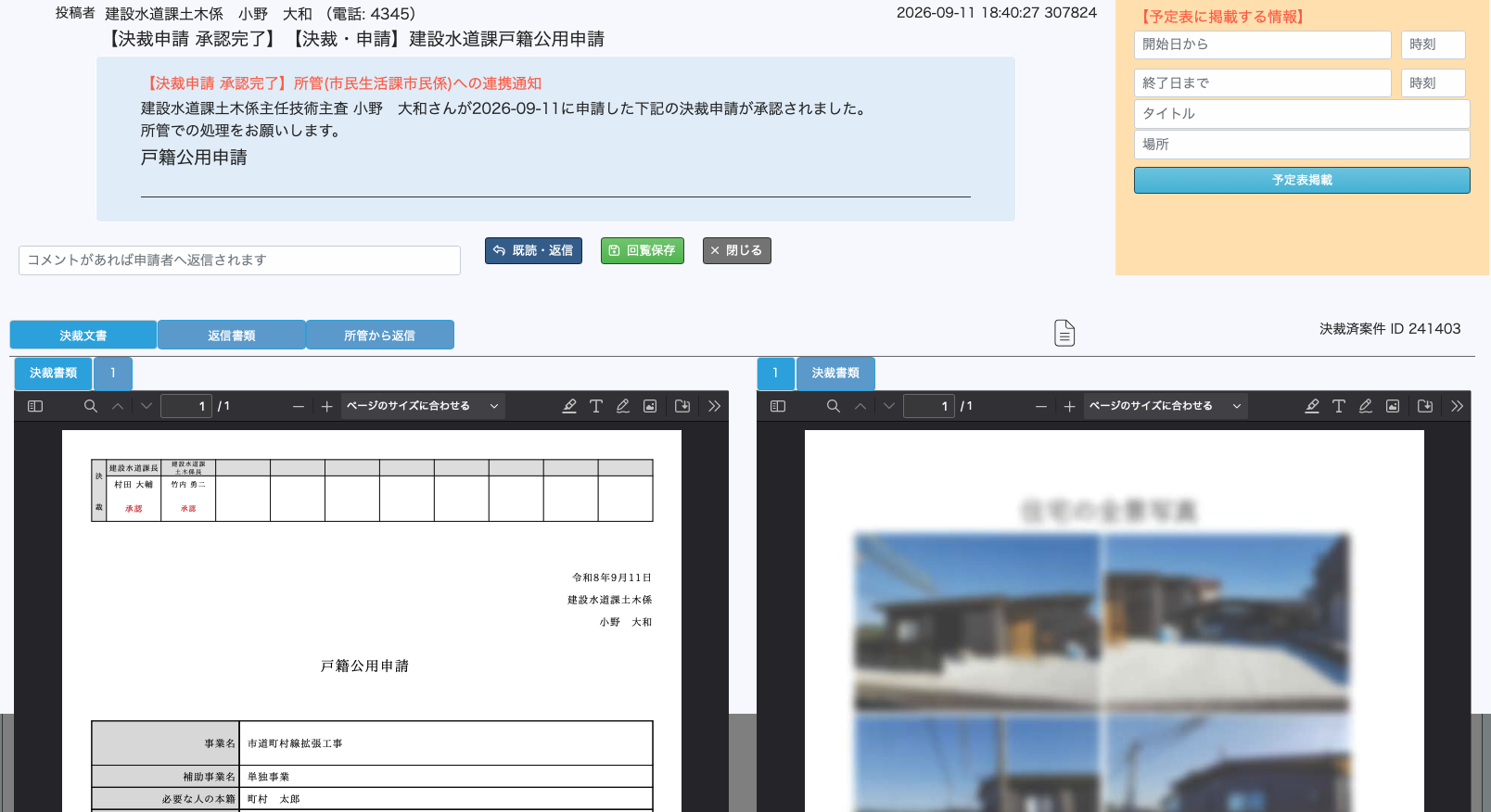Click the タイトル field in the schedule panel
The height and width of the screenshot is (812, 1491).
[x=1302, y=114]
